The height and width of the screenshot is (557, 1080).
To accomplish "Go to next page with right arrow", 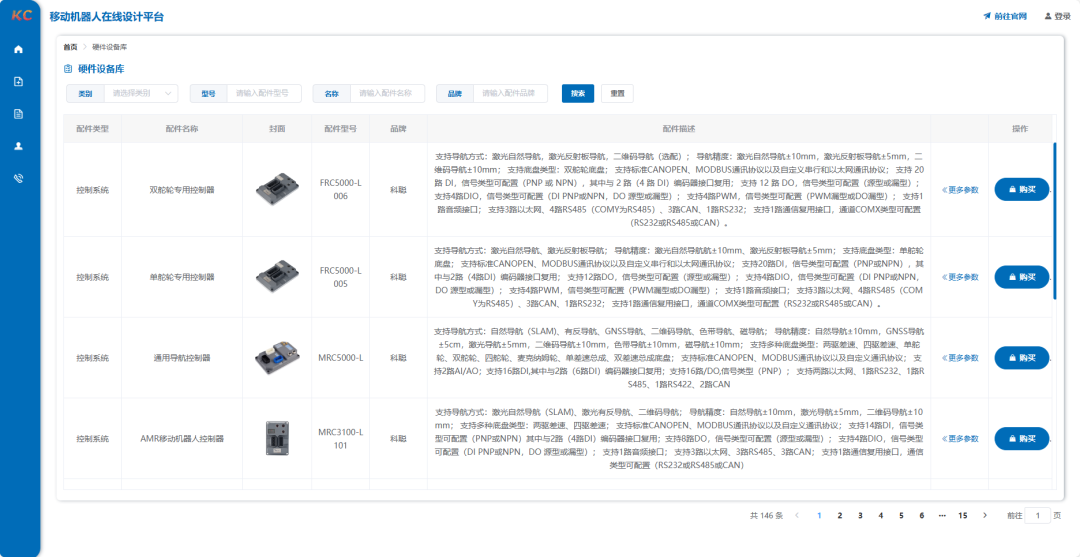I will 985,515.
